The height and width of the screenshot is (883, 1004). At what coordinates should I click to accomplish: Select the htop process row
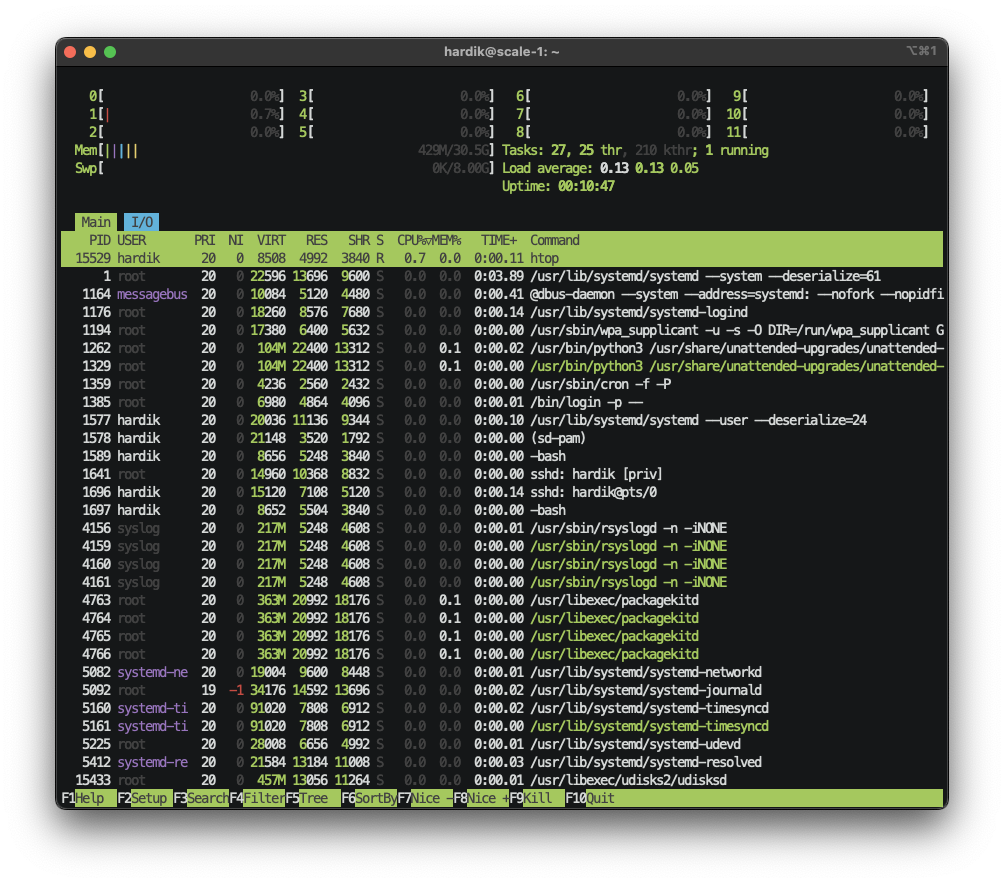(x=502, y=258)
